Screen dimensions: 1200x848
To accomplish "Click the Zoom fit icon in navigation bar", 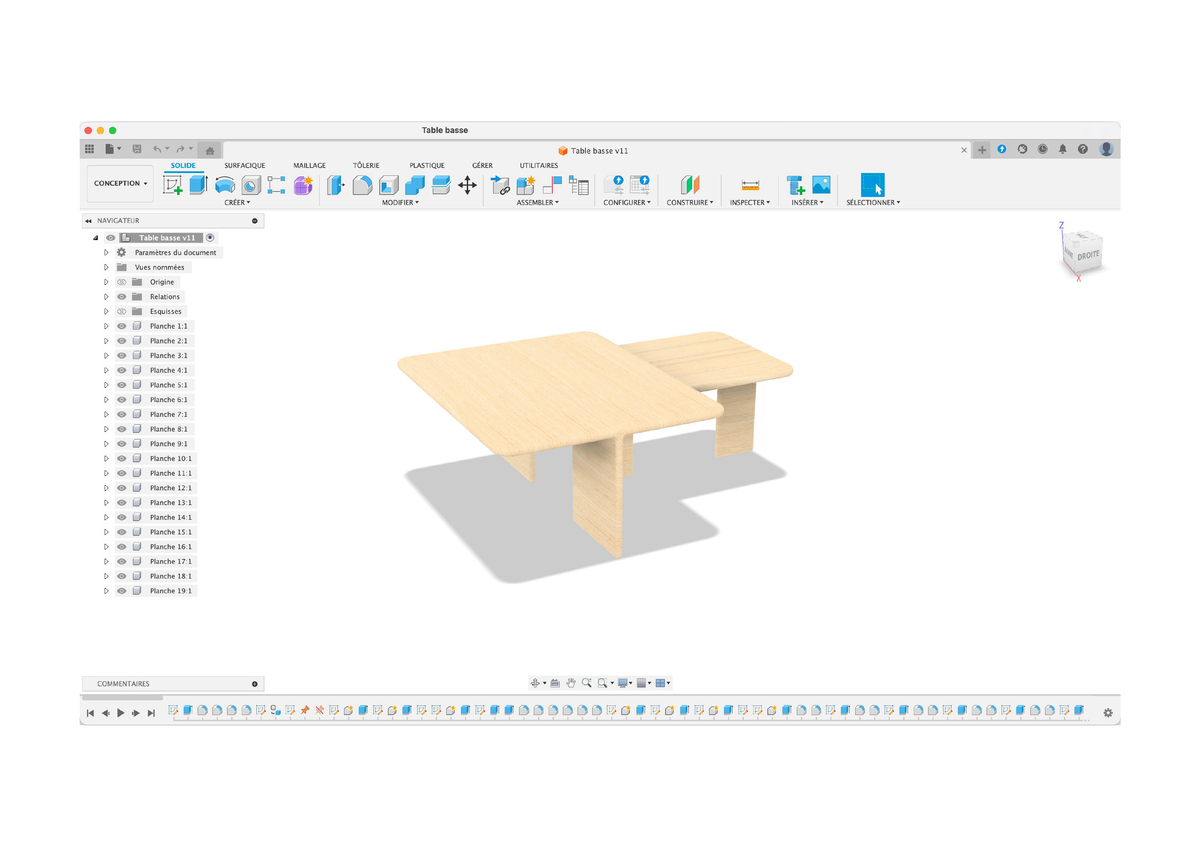I will coord(604,683).
